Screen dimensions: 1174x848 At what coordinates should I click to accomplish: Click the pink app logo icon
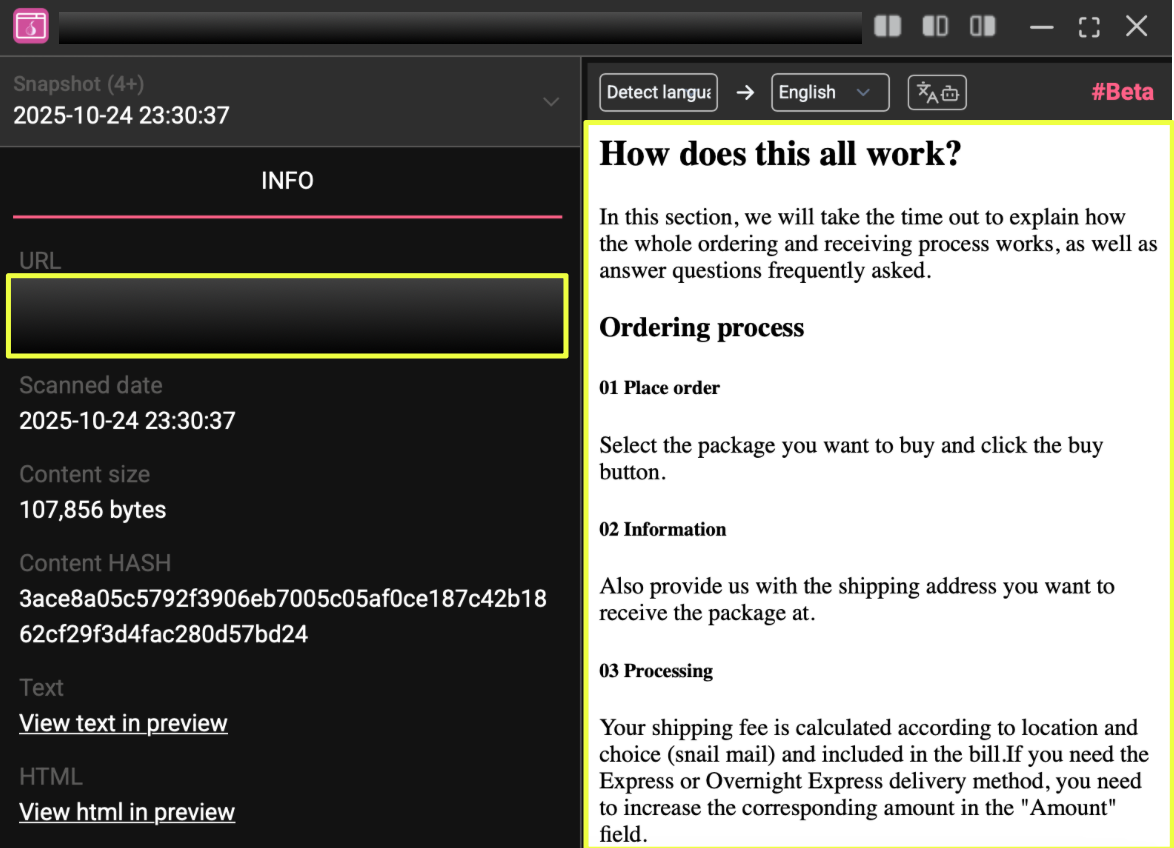click(x=31, y=27)
